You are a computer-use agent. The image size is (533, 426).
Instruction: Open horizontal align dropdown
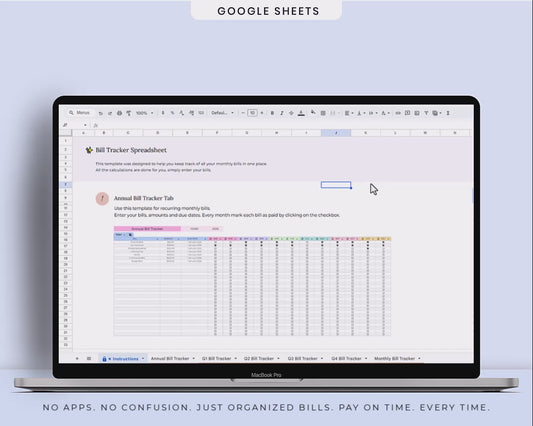(x=349, y=113)
